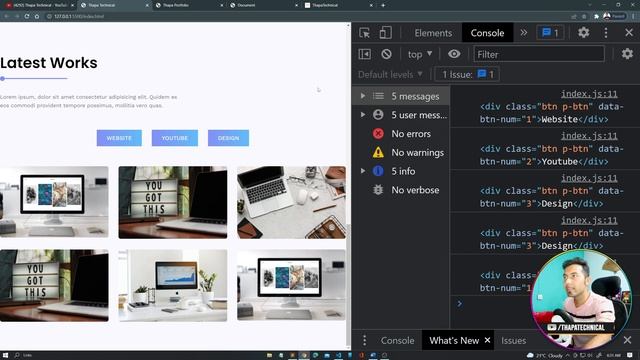Click the Youtube div console log entry
Image resolution: width=640 pixels, height=360 pixels.
tap(551, 155)
